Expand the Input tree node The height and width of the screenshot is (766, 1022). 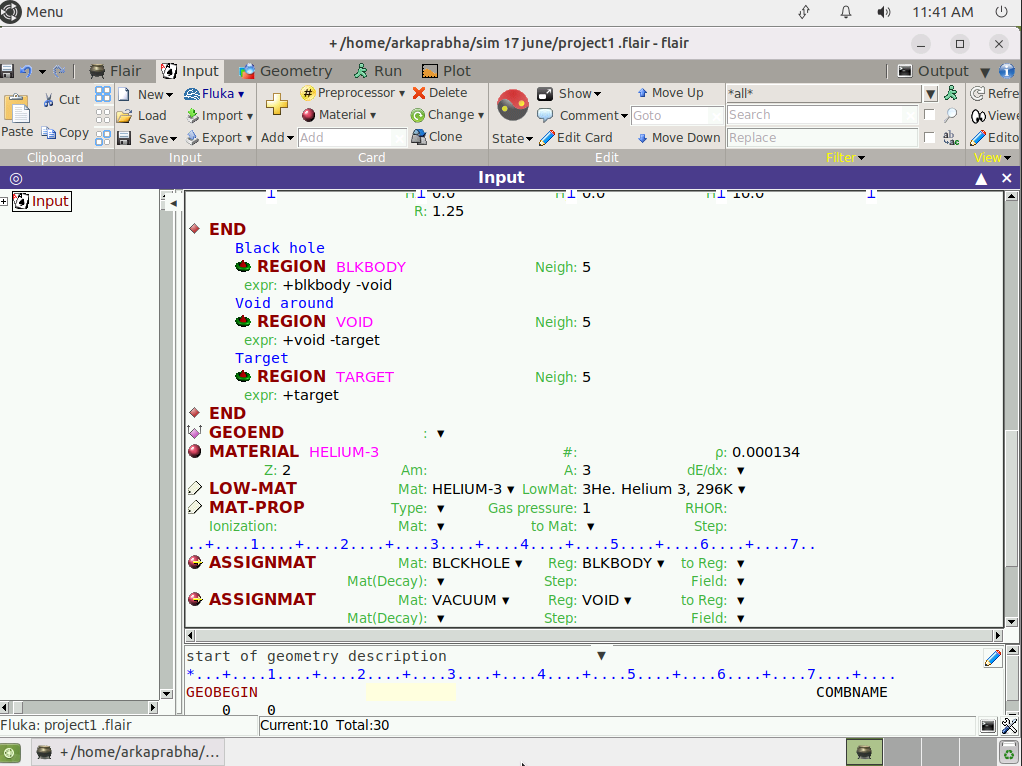pyautogui.click(x=5, y=202)
